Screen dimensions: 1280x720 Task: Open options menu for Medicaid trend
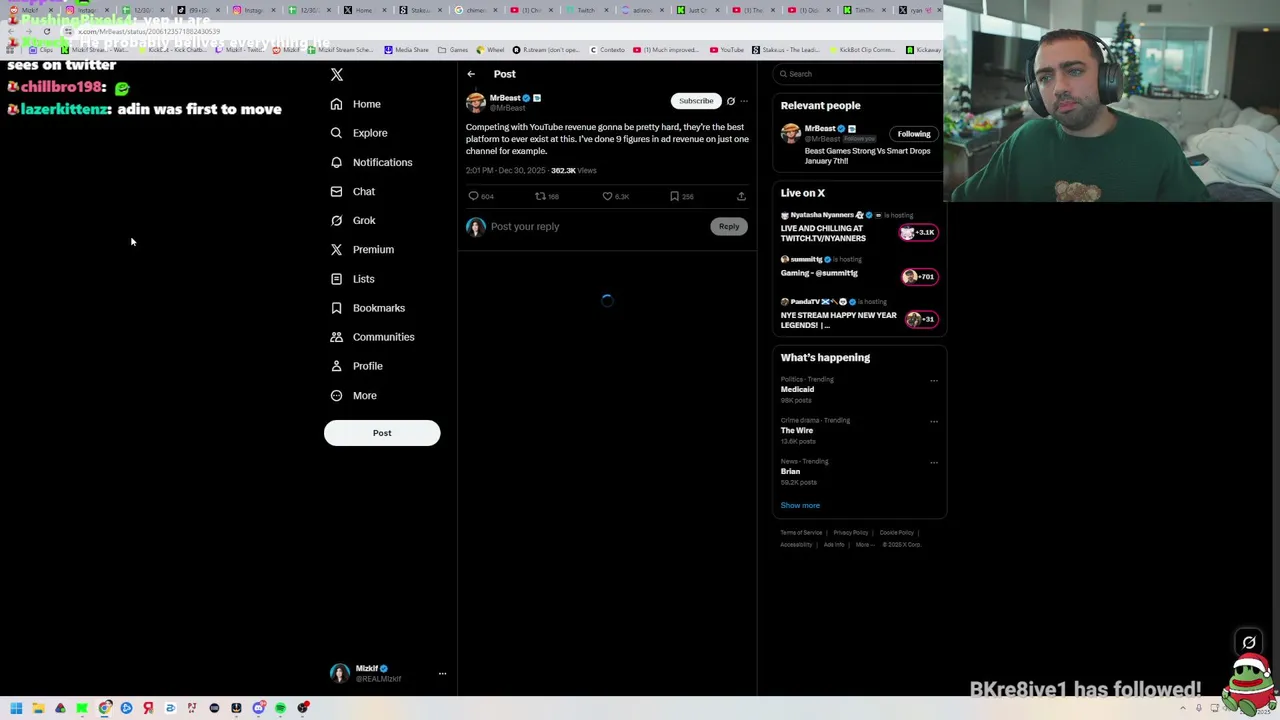pos(934,380)
